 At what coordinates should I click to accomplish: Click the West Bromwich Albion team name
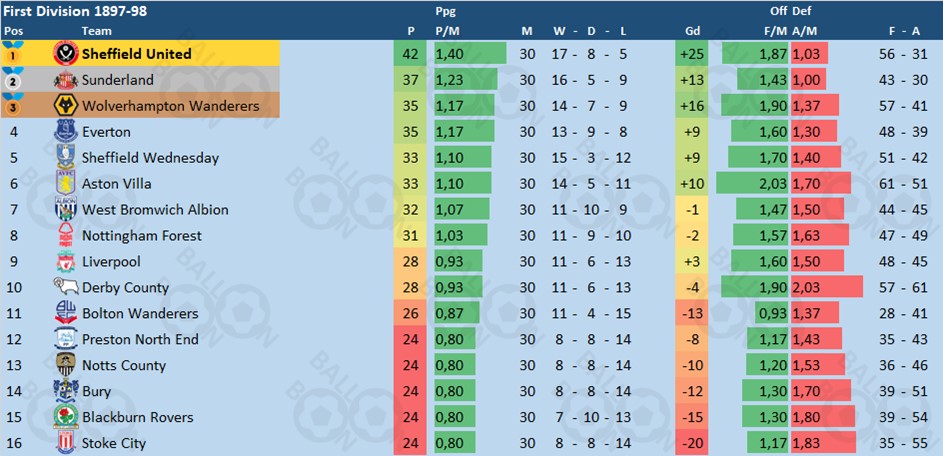(155, 210)
